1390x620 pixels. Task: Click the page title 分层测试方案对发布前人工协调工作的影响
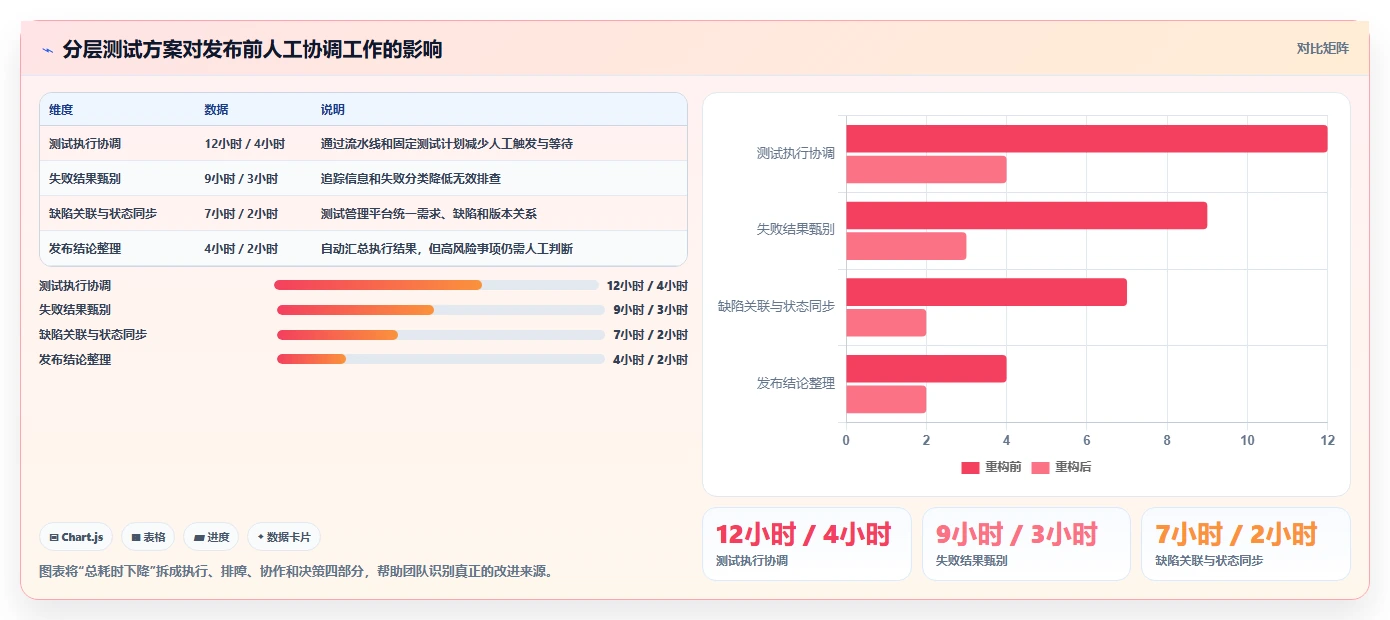pyautogui.click(x=252, y=50)
